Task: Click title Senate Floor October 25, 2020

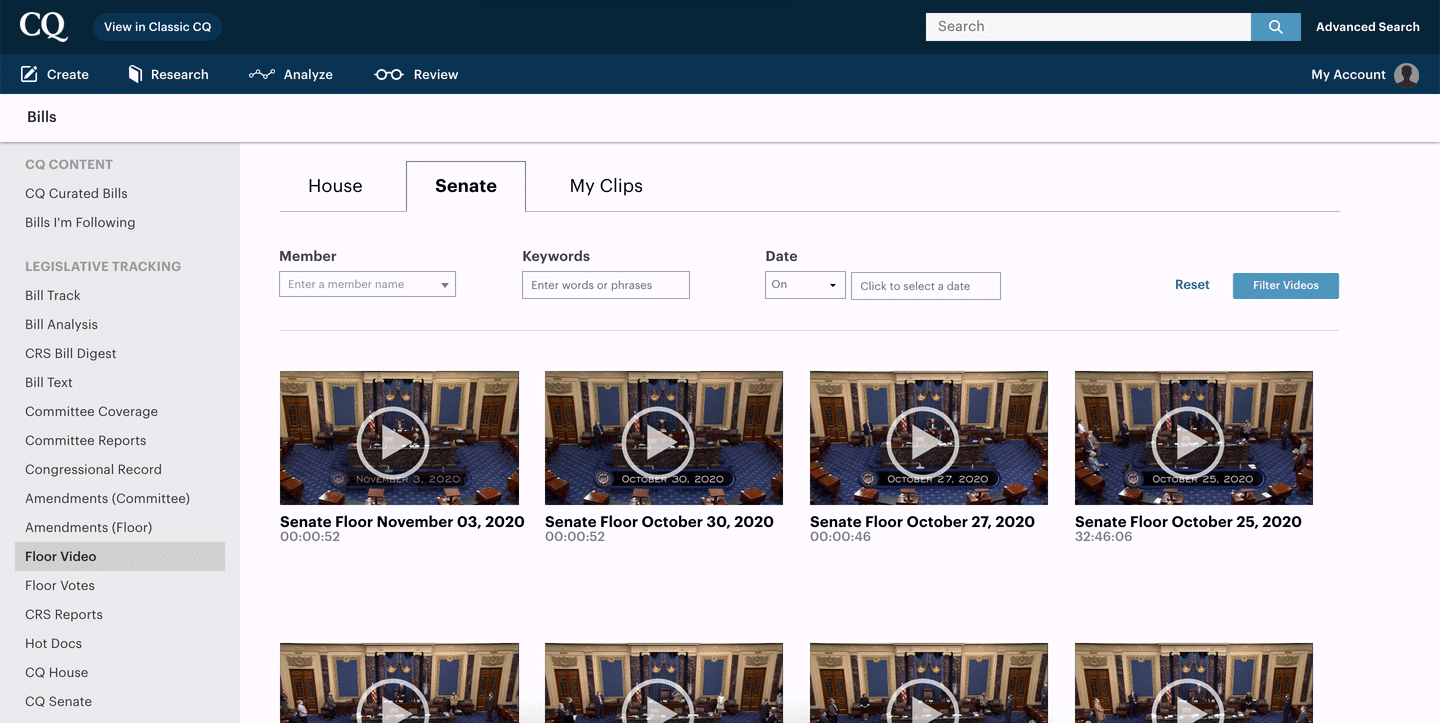Action: point(1188,521)
